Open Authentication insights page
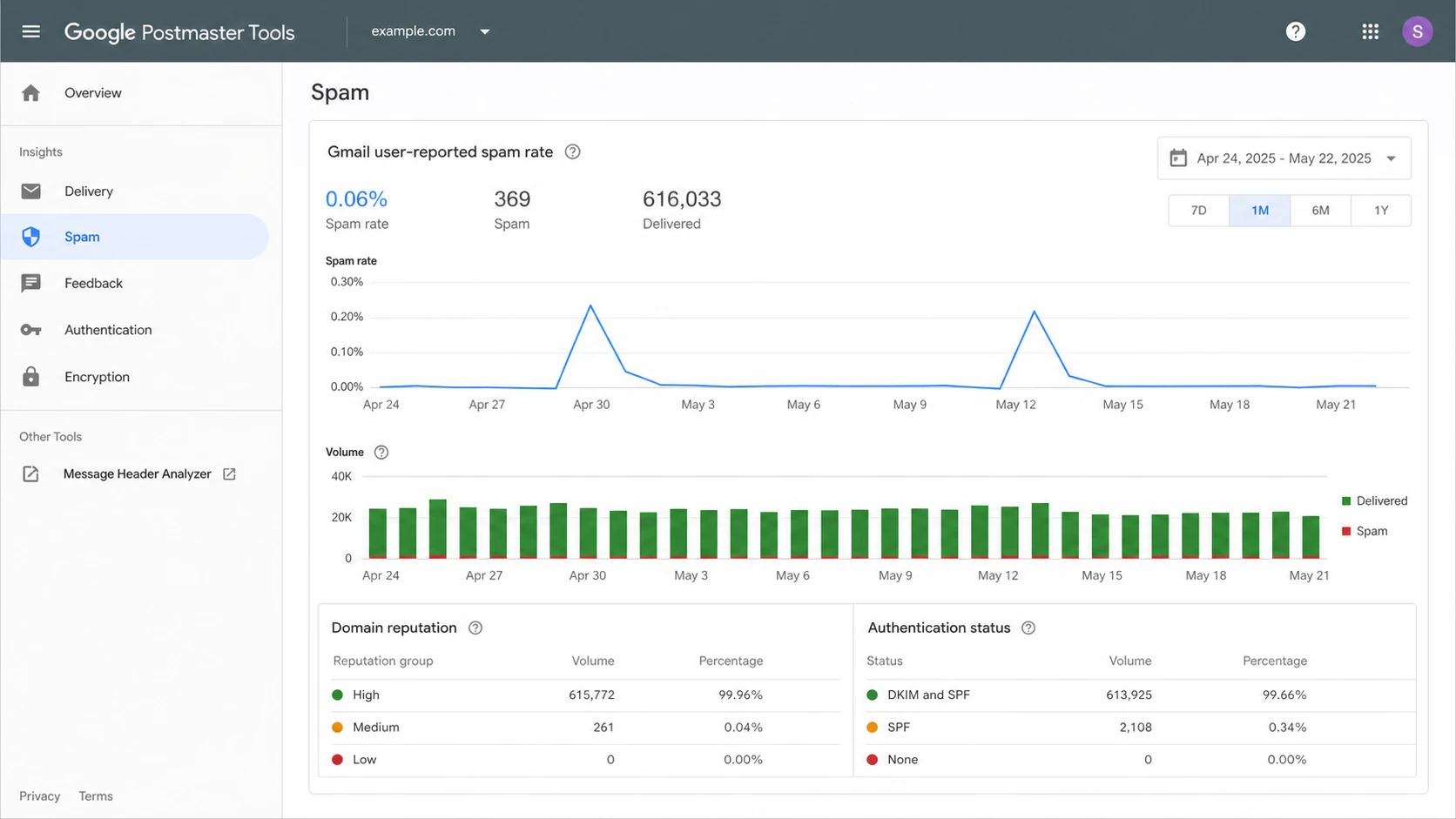1456x819 pixels. [x=108, y=330]
